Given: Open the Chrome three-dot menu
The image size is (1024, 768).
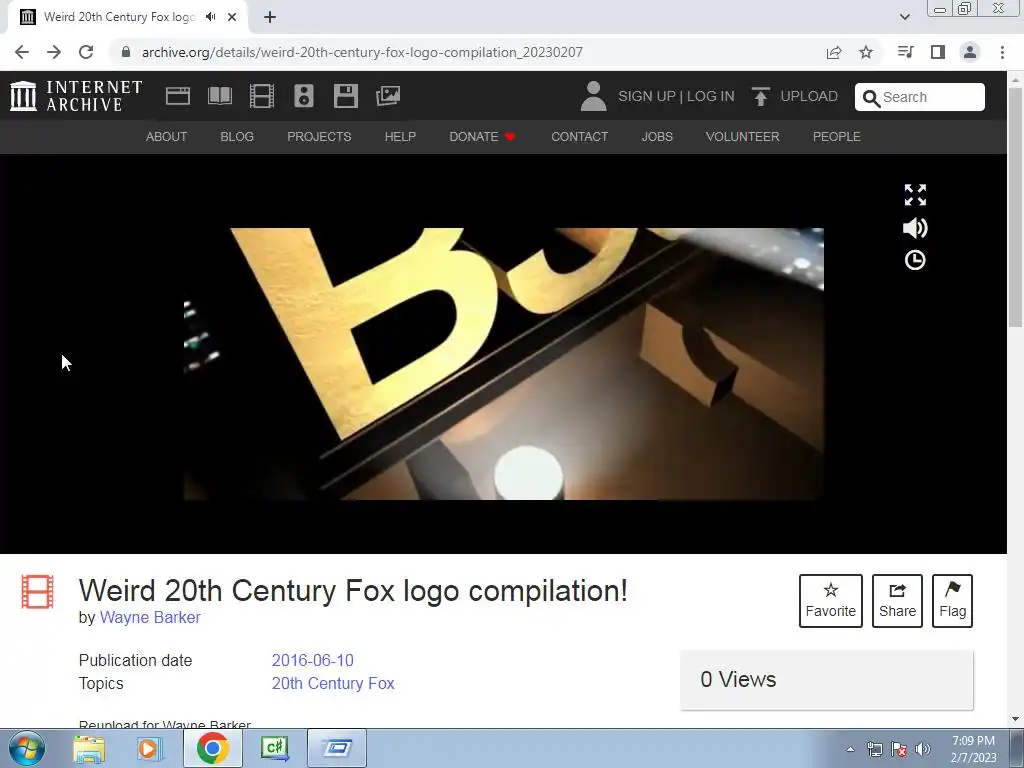Looking at the screenshot, I should [x=1002, y=52].
